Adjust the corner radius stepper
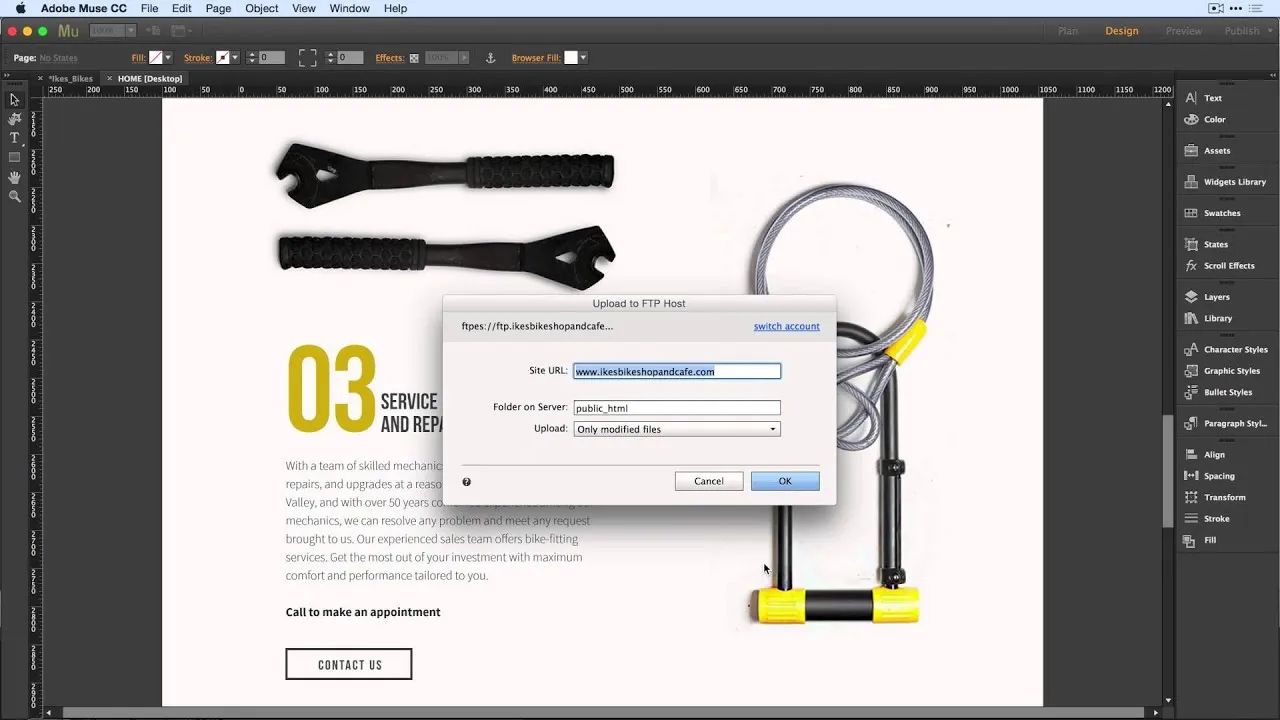 [x=330, y=58]
